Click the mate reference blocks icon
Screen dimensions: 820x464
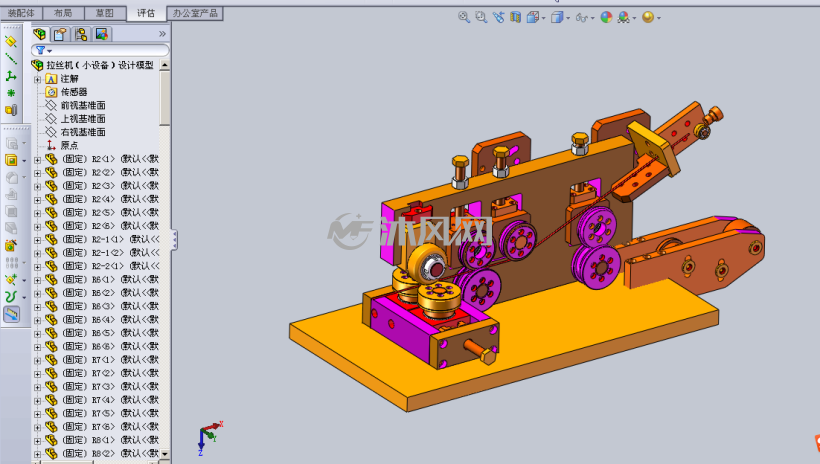click(x=11, y=110)
